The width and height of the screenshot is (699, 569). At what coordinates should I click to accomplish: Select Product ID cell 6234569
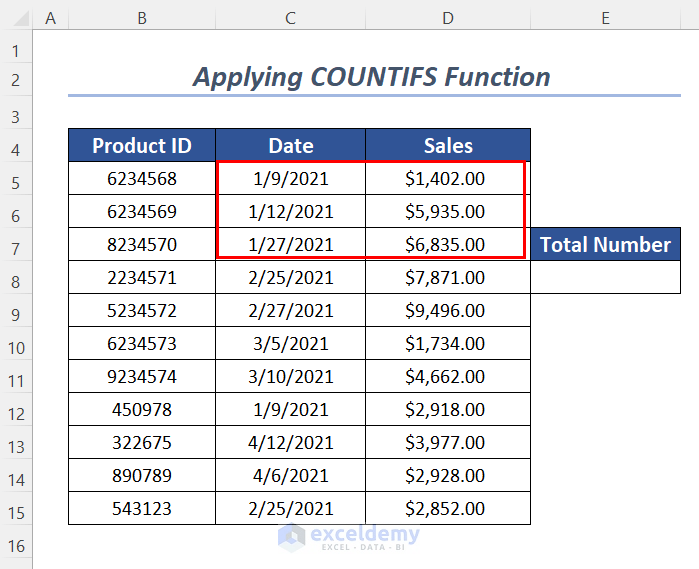pyautogui.click(x=142, y=211)
